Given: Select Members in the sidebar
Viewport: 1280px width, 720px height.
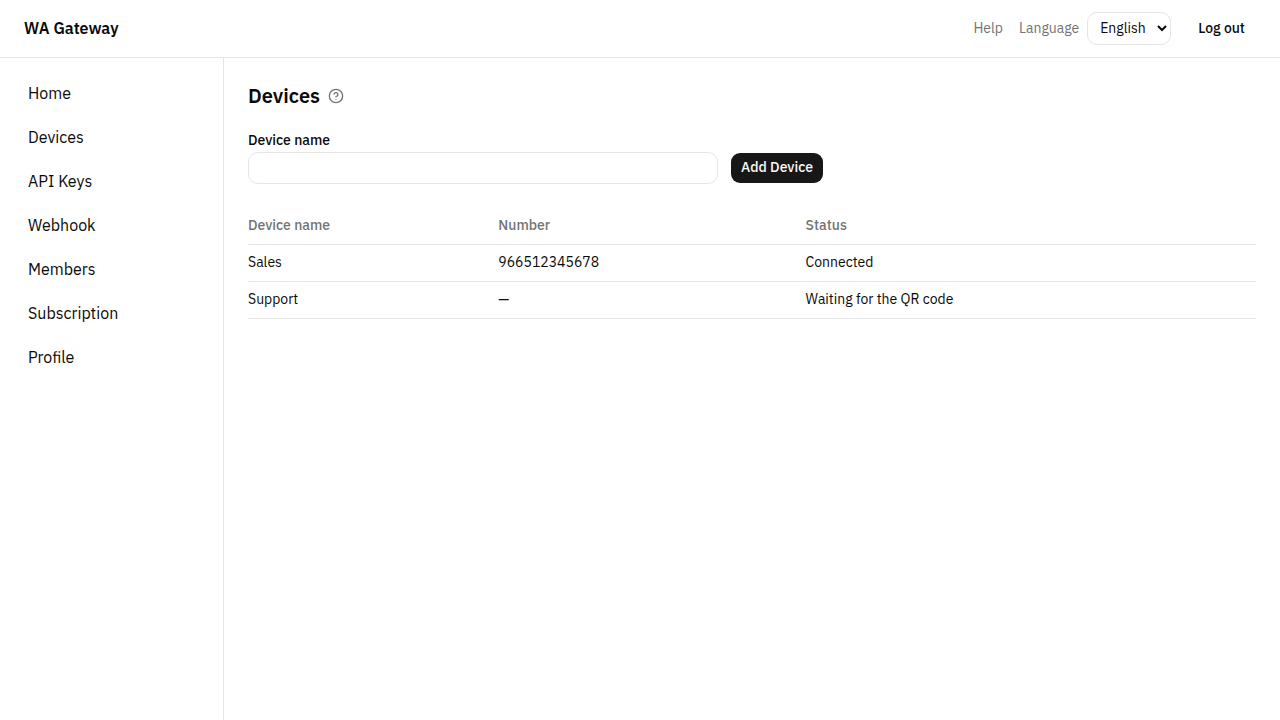Looking at the screenshot, I should coord(62,269).
